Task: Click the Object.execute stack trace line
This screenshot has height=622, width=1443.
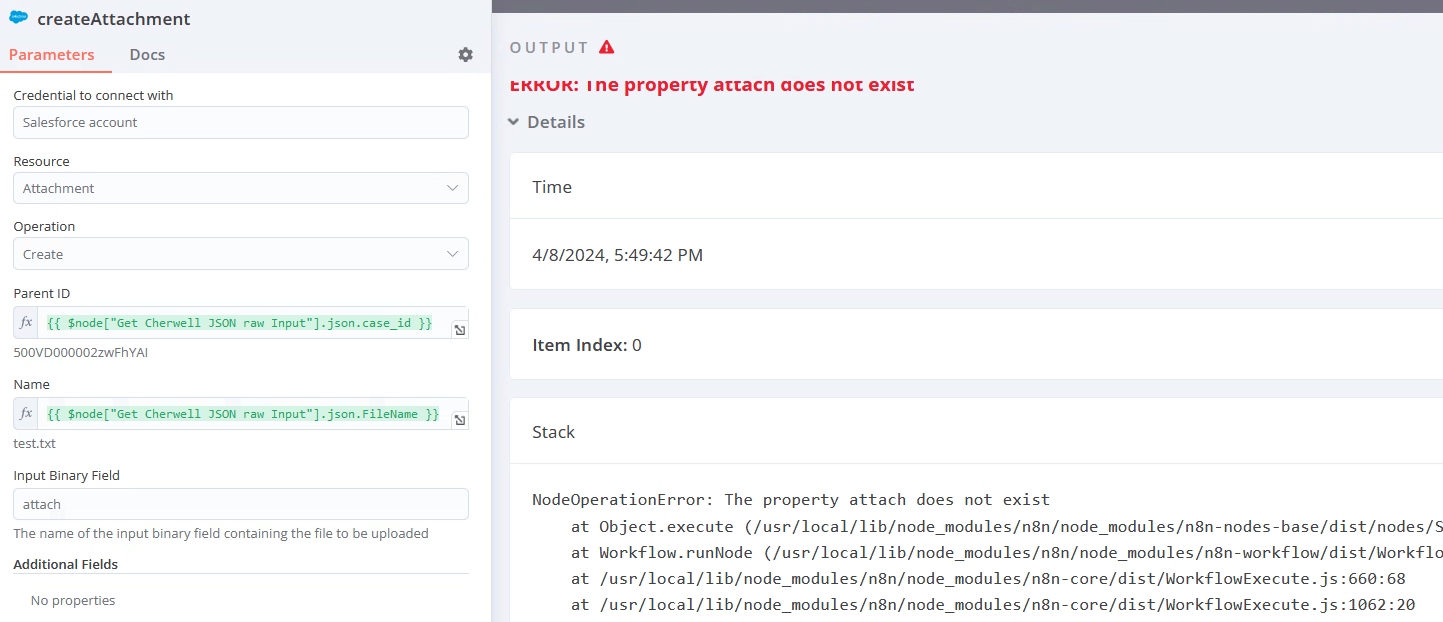Action: pyautogui.click(x=1006, y=526)
